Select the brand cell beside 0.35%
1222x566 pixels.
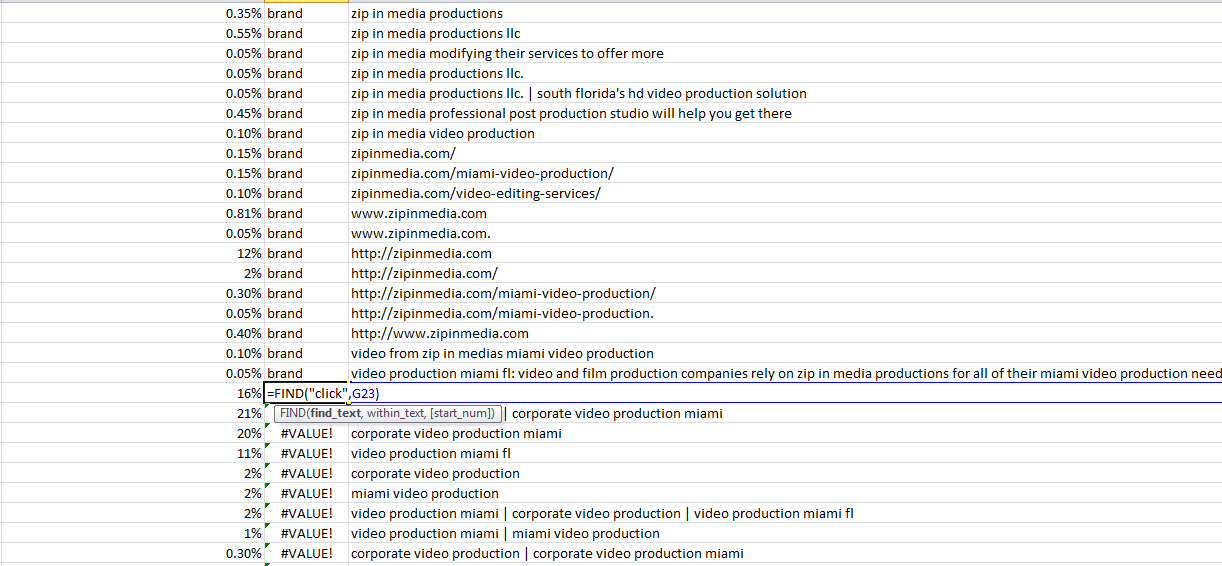click(x=306, y=13)
